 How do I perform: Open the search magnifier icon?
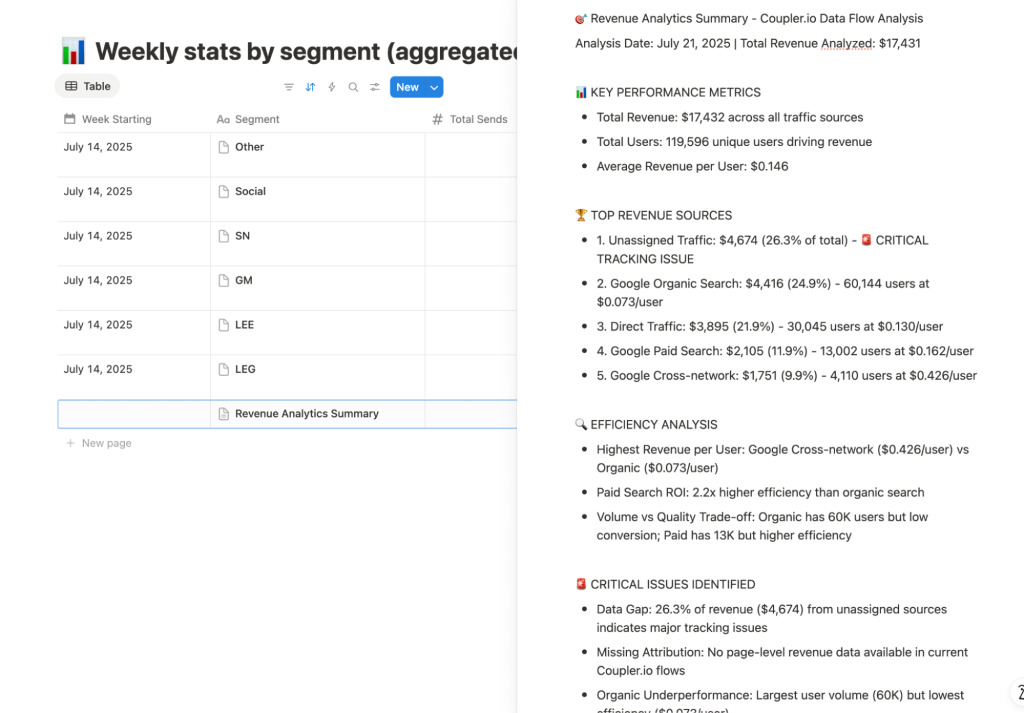click(x=353, y=87)
